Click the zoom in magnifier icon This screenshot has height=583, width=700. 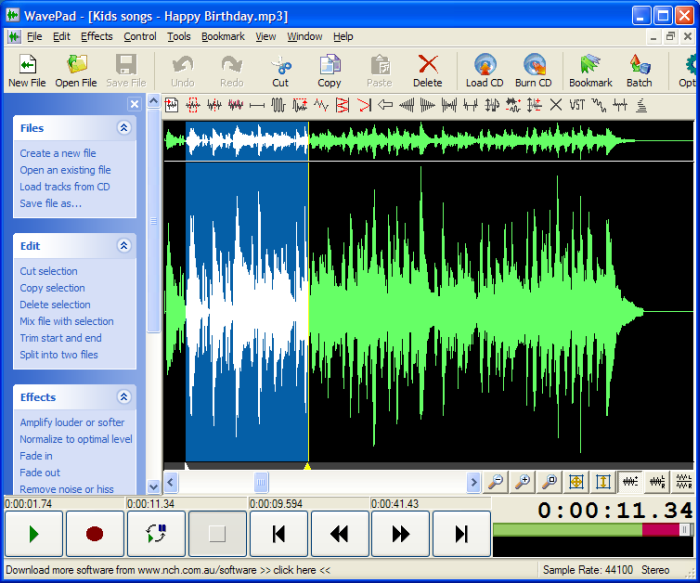[x=523, y=482]
